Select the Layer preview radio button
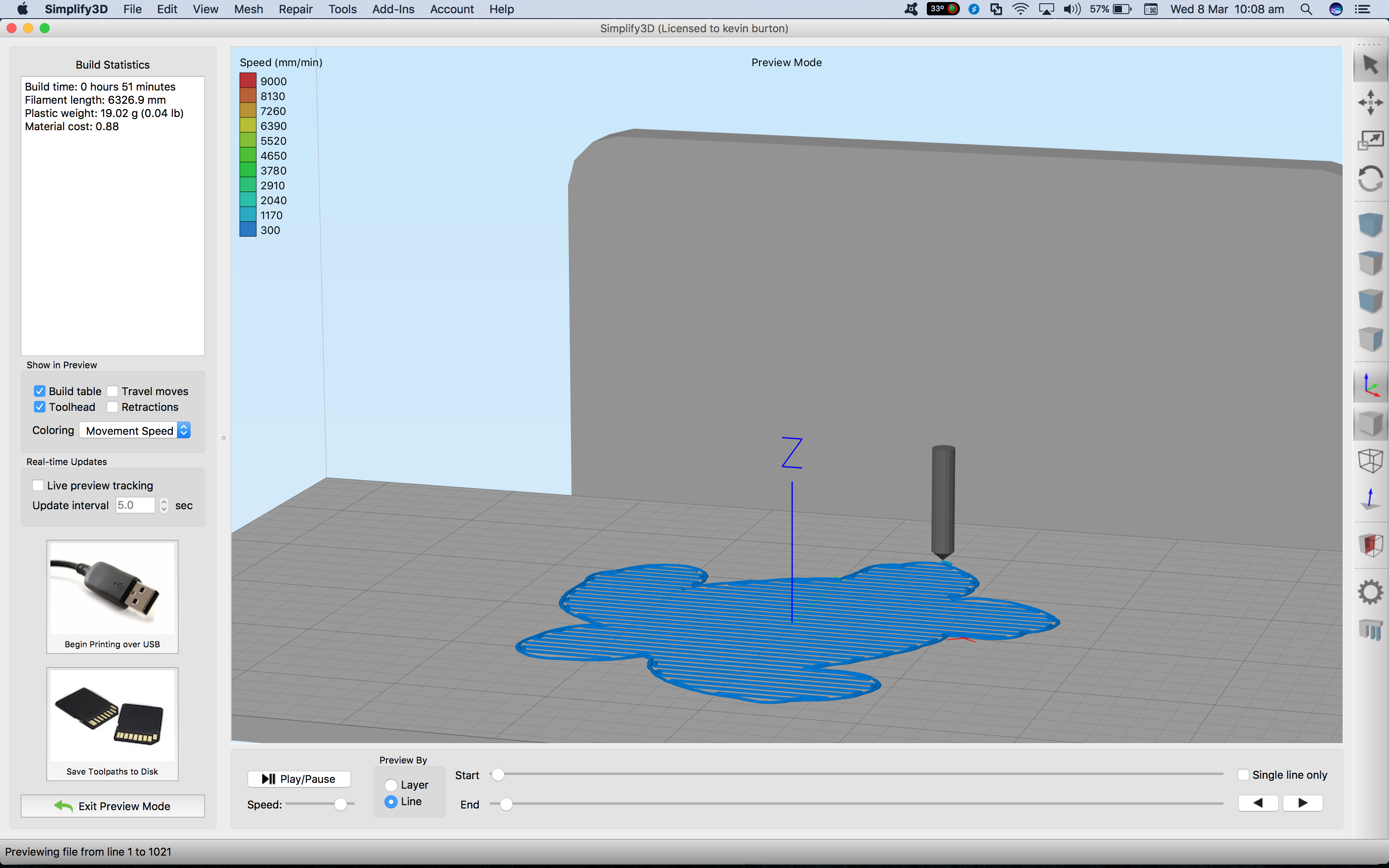1389x868 pixels. point(391,785)
